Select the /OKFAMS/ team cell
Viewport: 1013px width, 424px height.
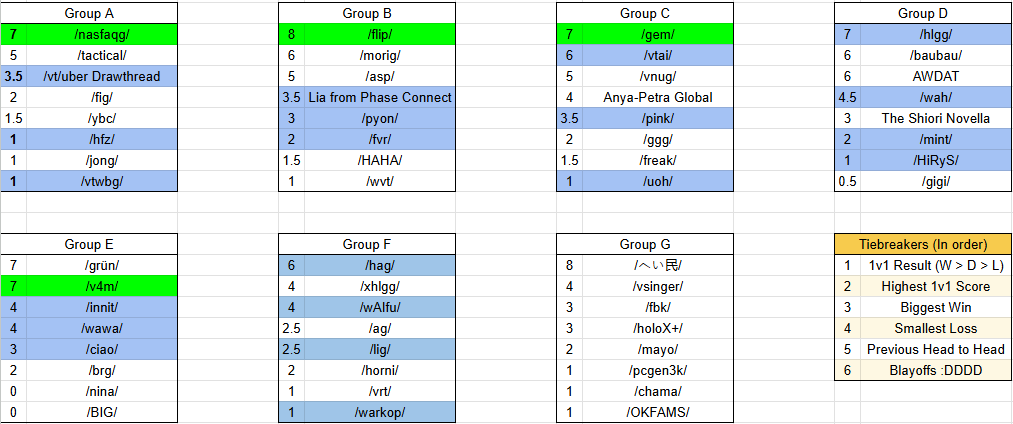click(x=658, y=412)
